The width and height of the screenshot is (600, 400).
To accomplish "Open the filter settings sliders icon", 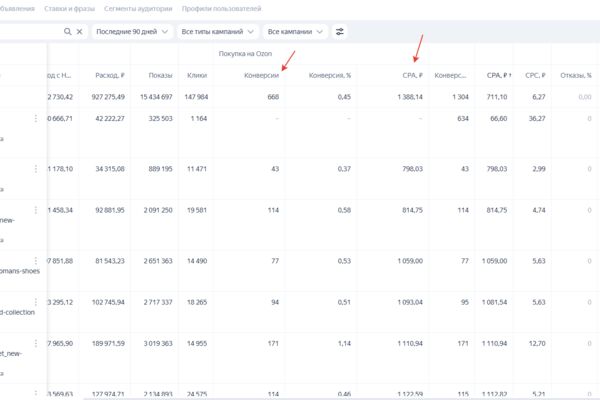I will (339, 31).
